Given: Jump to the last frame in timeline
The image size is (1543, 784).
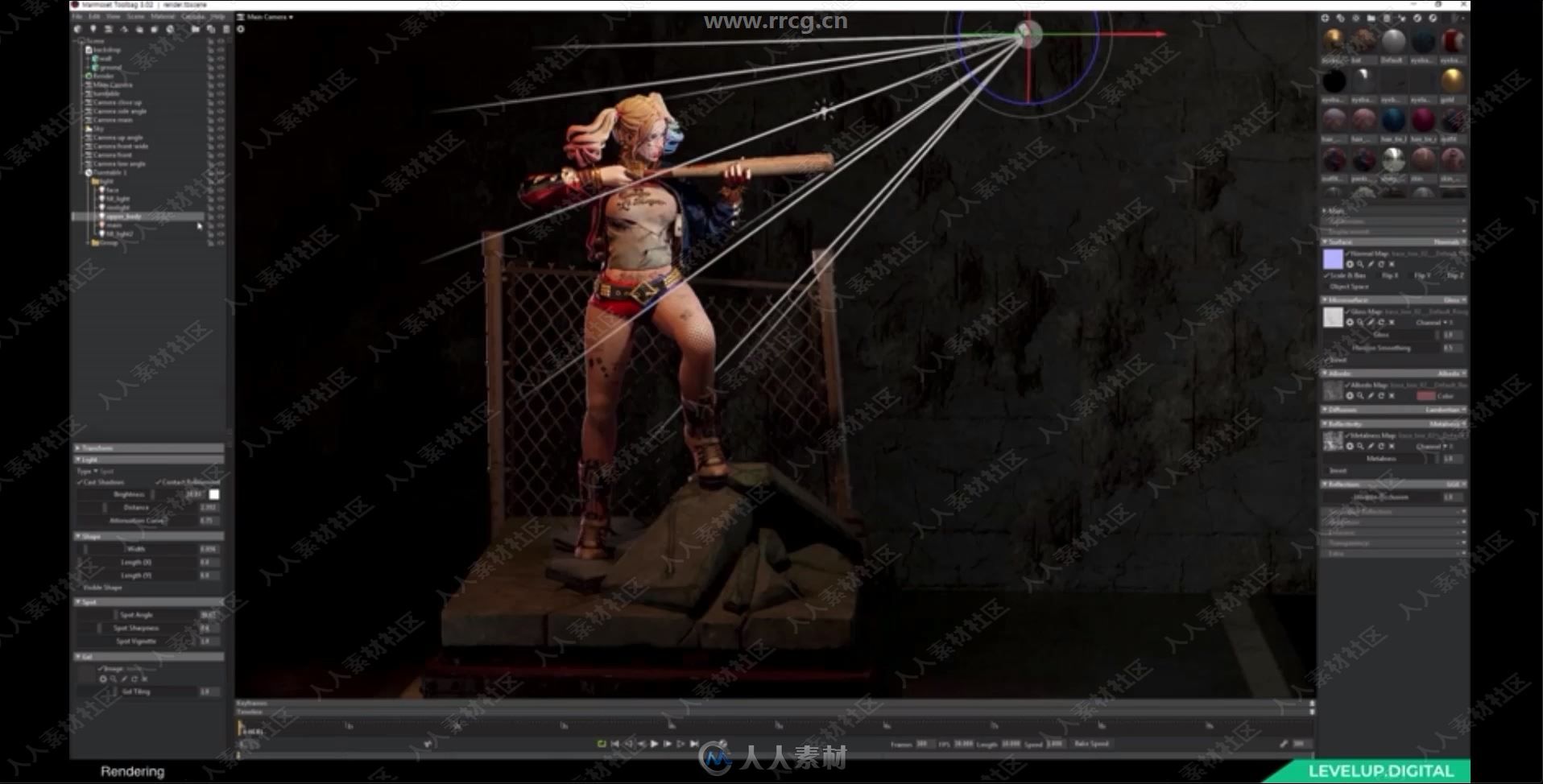Looking at the screenshot, I should point(694,744).
